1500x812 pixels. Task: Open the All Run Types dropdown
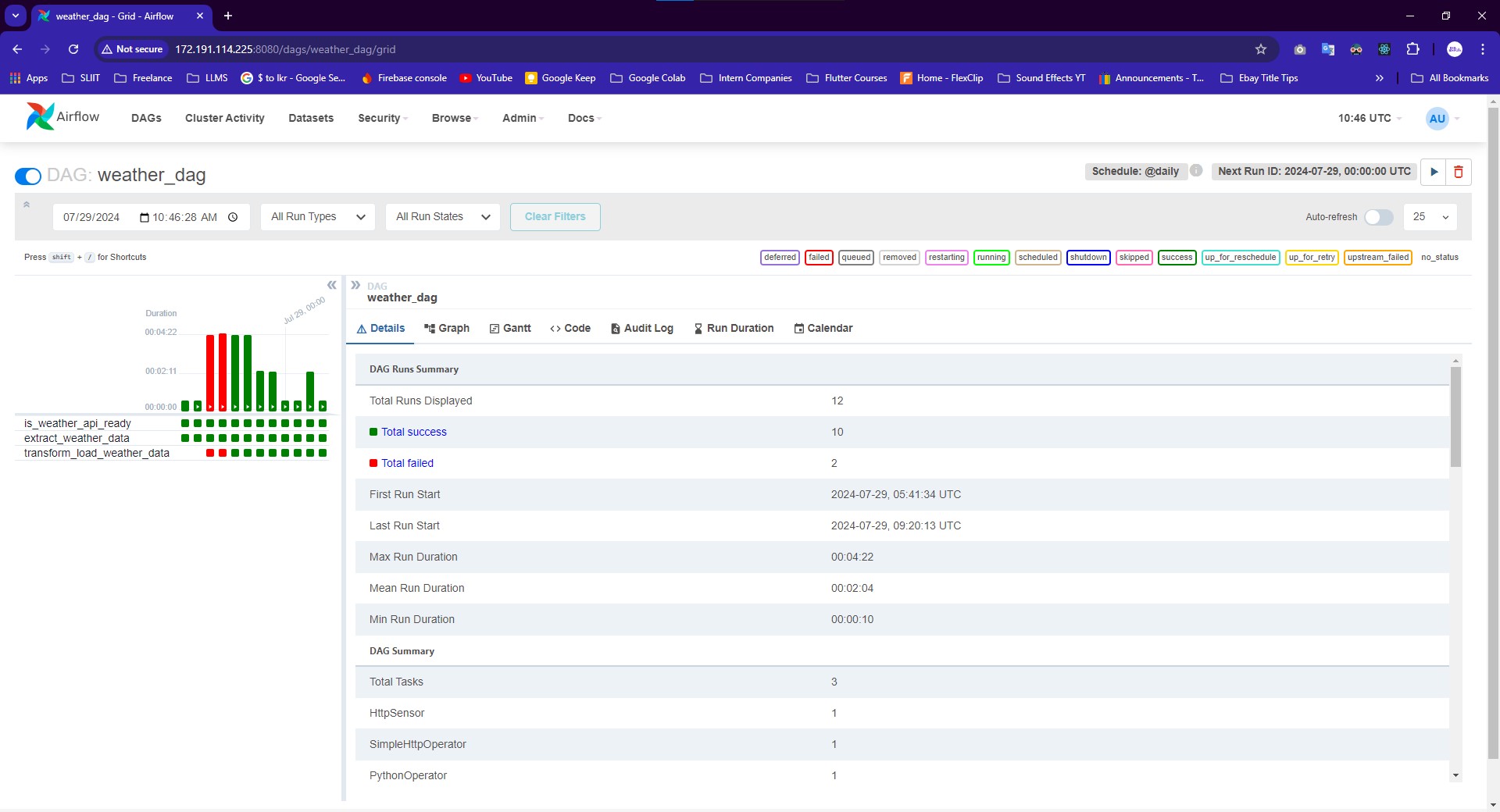(318, 217)
